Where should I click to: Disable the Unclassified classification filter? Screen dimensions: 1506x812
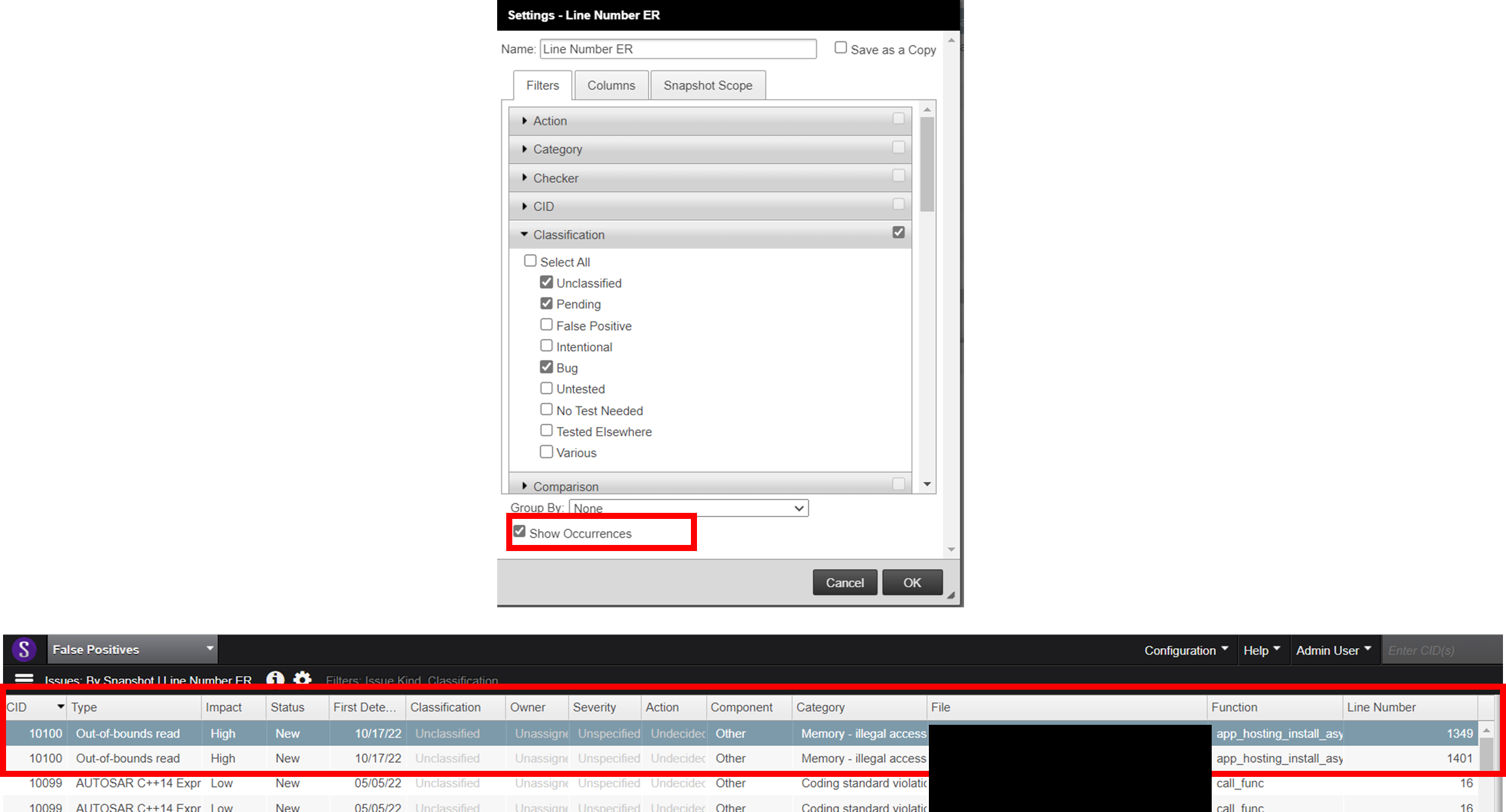(x=547, y=282)
